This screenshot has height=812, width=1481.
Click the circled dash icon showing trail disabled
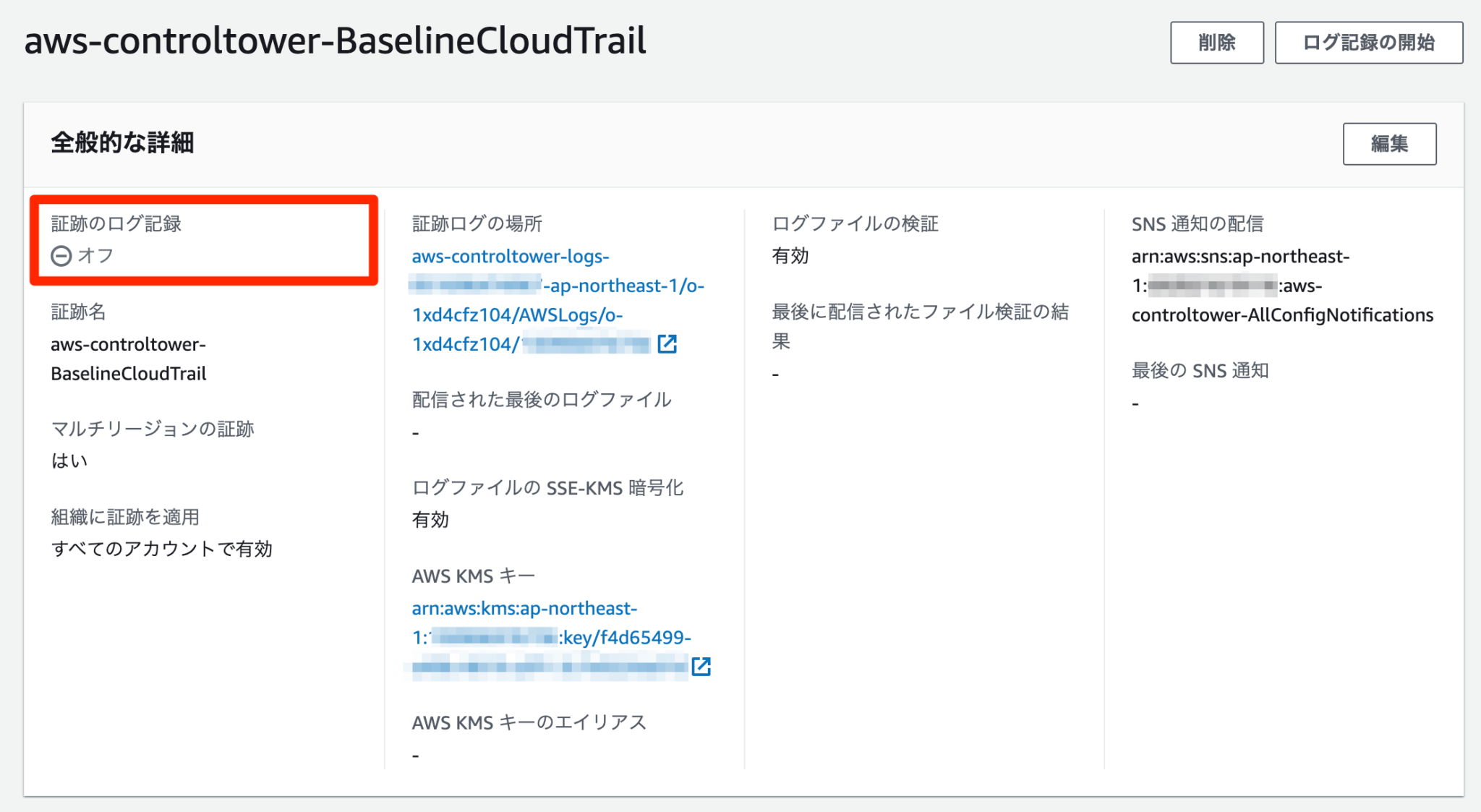point(61,255)
